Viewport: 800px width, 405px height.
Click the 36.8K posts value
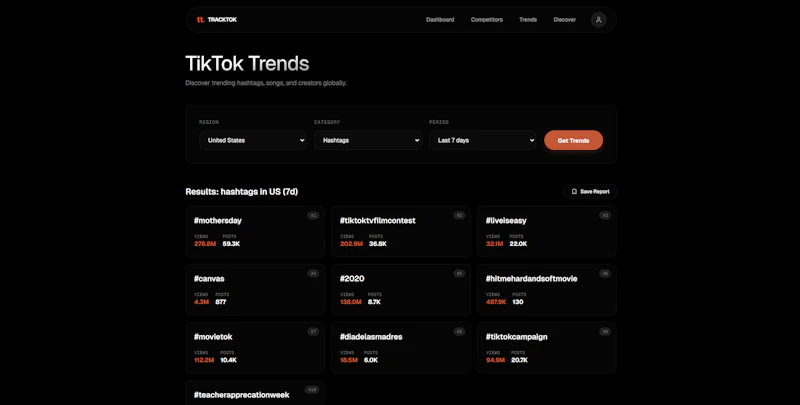pos(378,244)
